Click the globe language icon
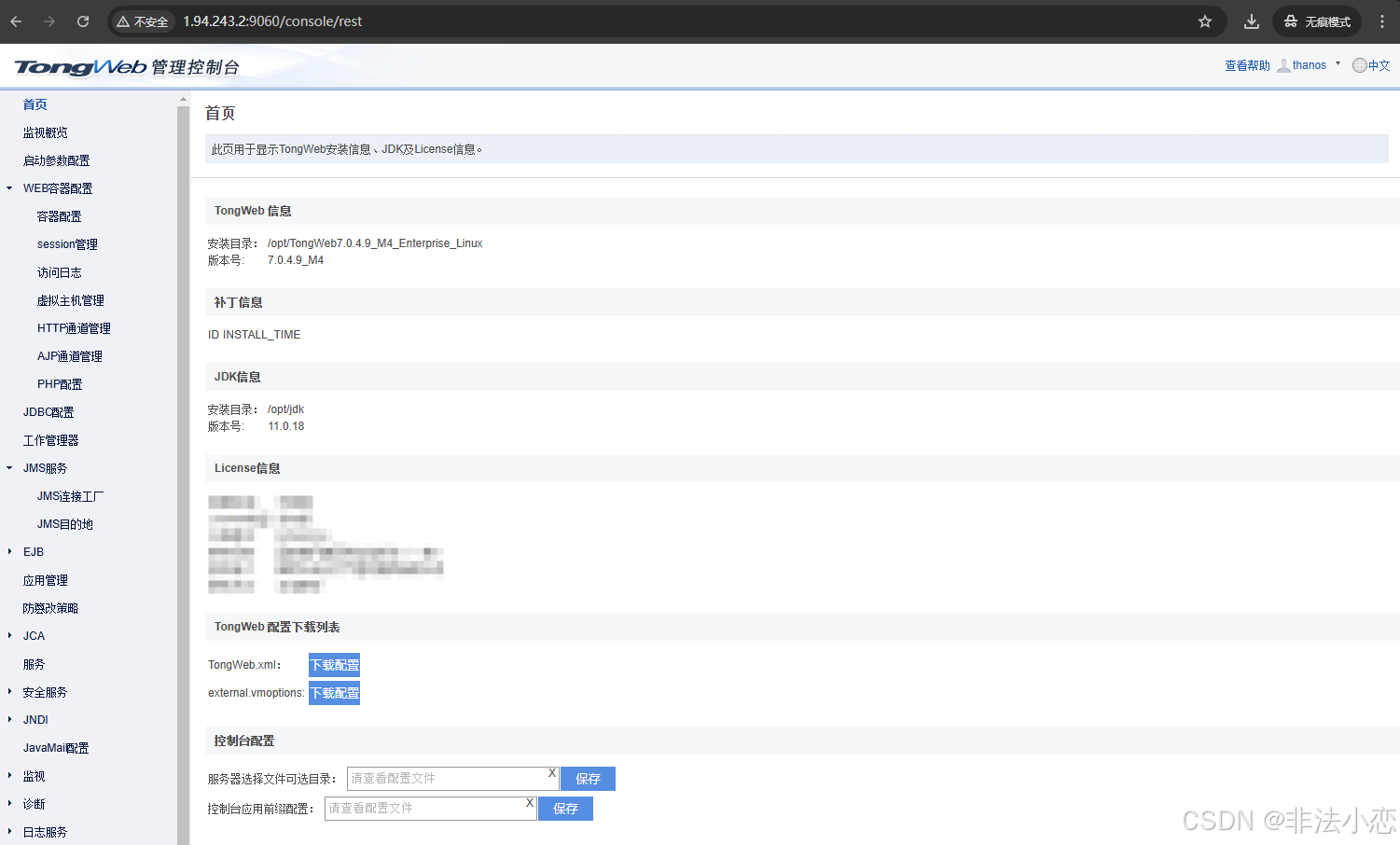Image resolution: width=1400 pixels, height=845 pixels. (1359, 65)
